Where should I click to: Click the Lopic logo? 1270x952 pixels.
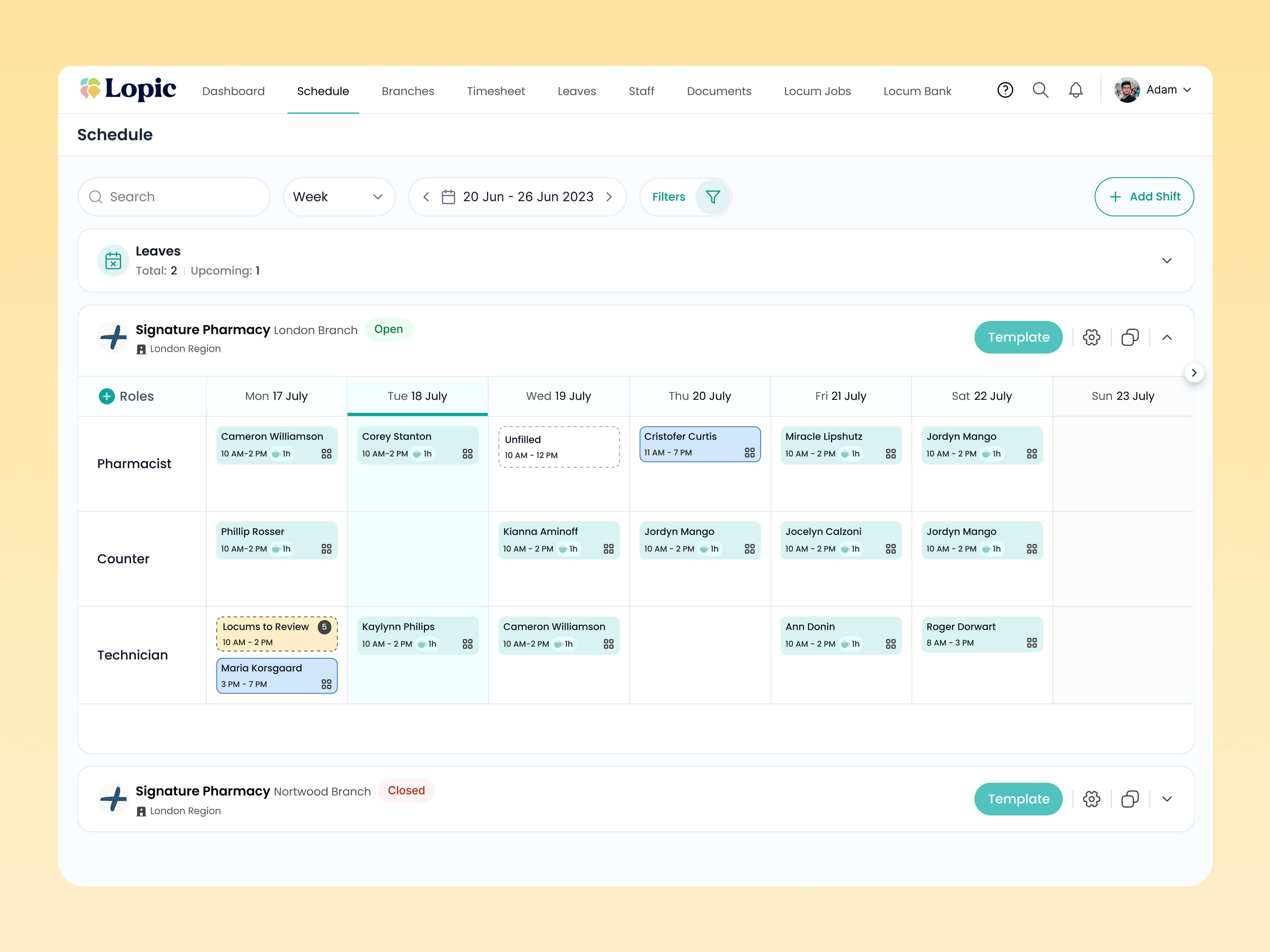[x=128, y=89]
